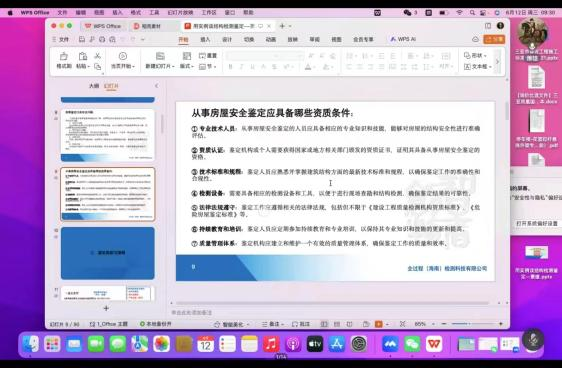The width and height of the screenshot is (562, 368).
Task: Open a new document tab with plus
Action: (x=282, y=26)
